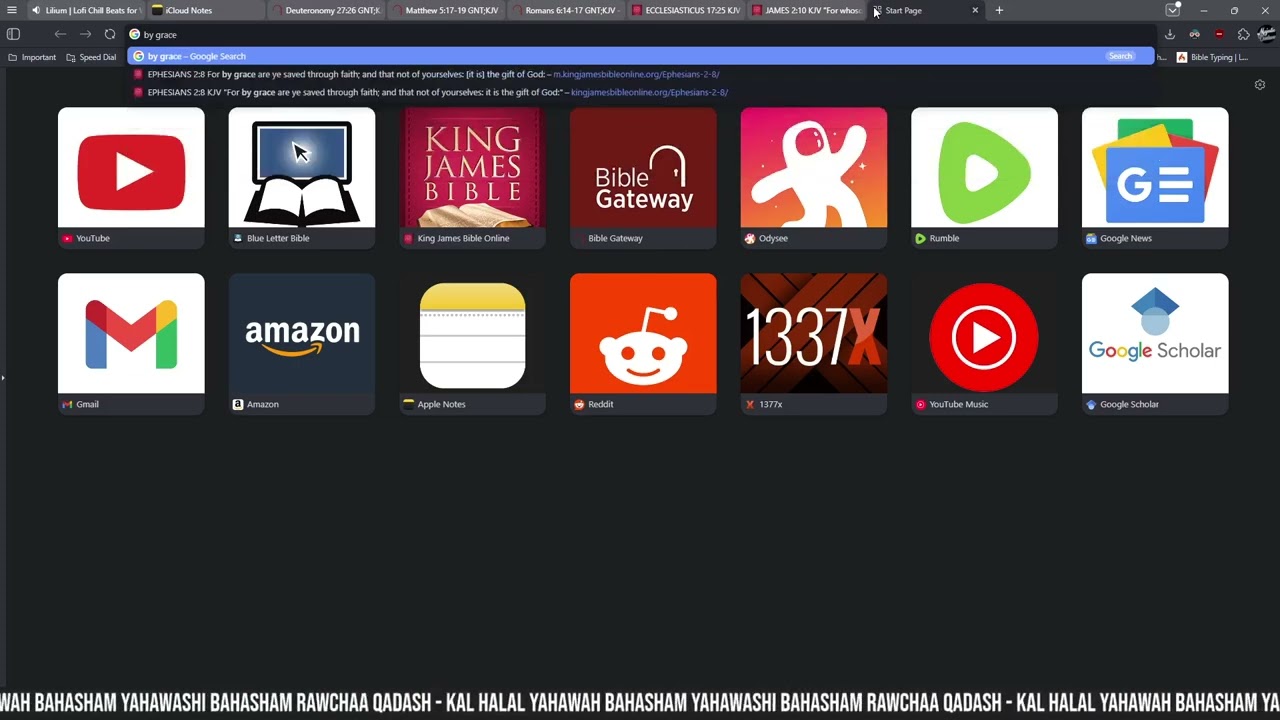Open the 1337x speed dial tile

coord(813,344)
